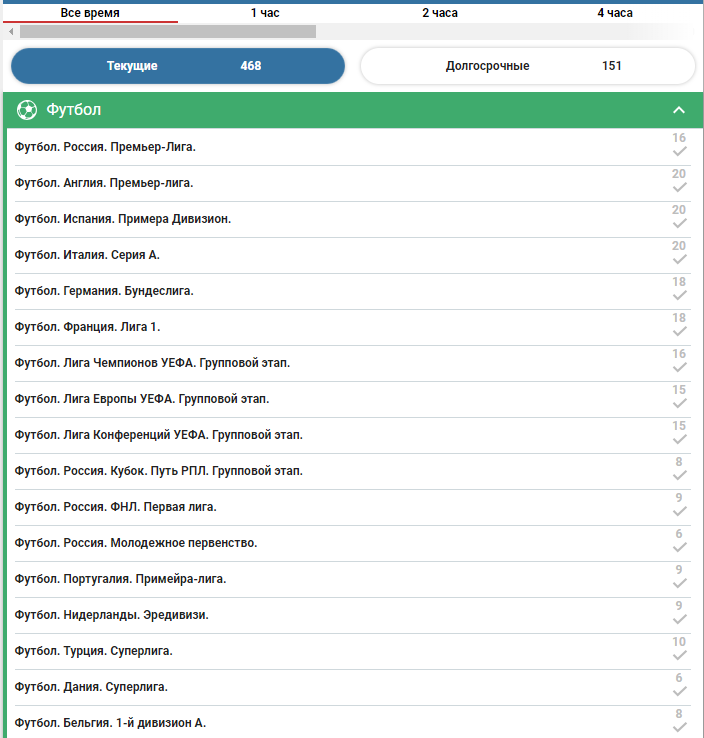
Task: Open Лига Европы УЕФА. Групповой этап.
Action: coord(142,399)
